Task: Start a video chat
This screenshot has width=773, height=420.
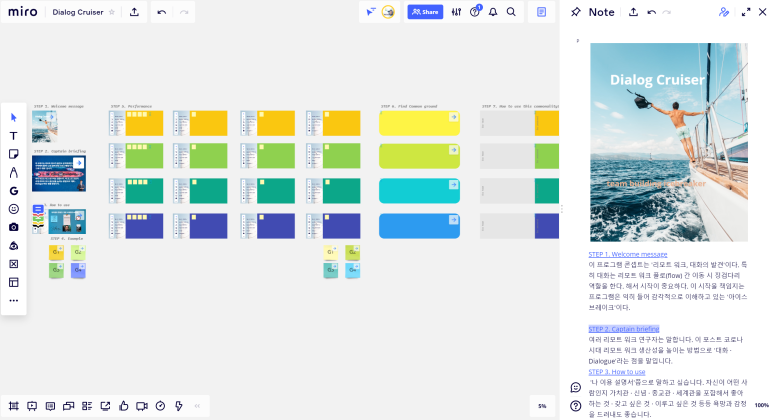Action: click(142, 406)
